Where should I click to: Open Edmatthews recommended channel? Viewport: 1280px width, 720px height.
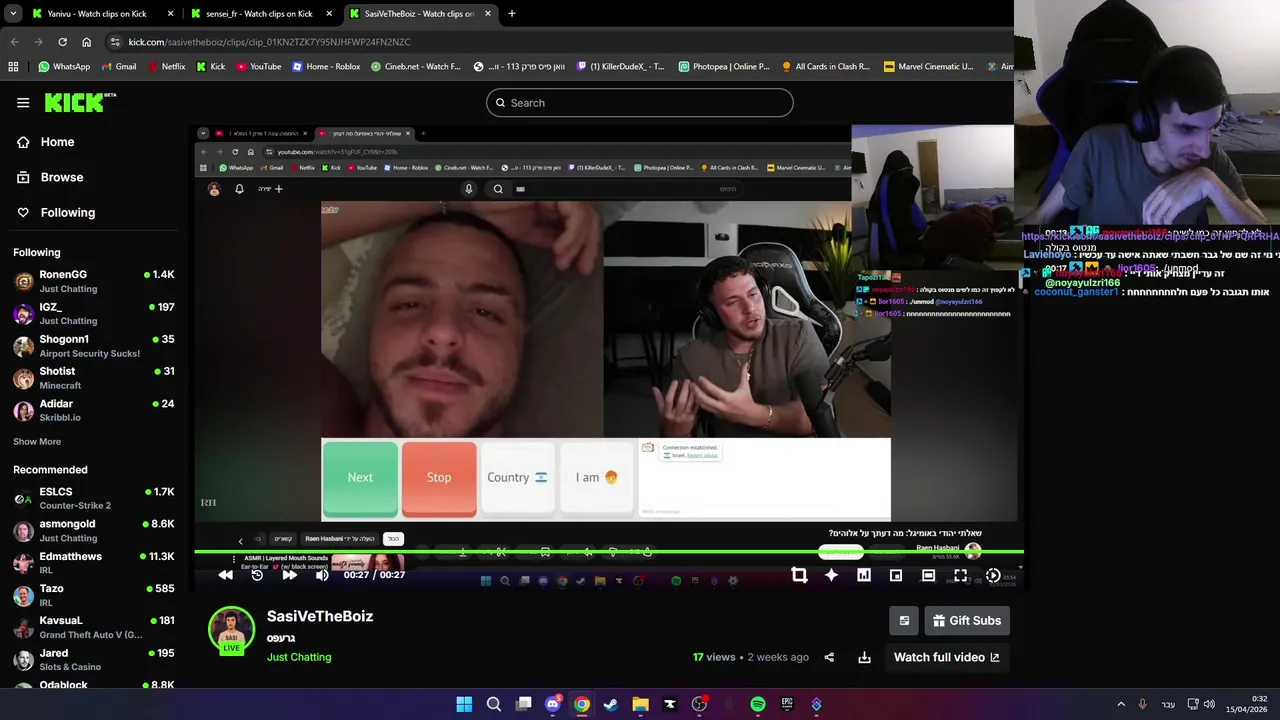pos(94,563)
